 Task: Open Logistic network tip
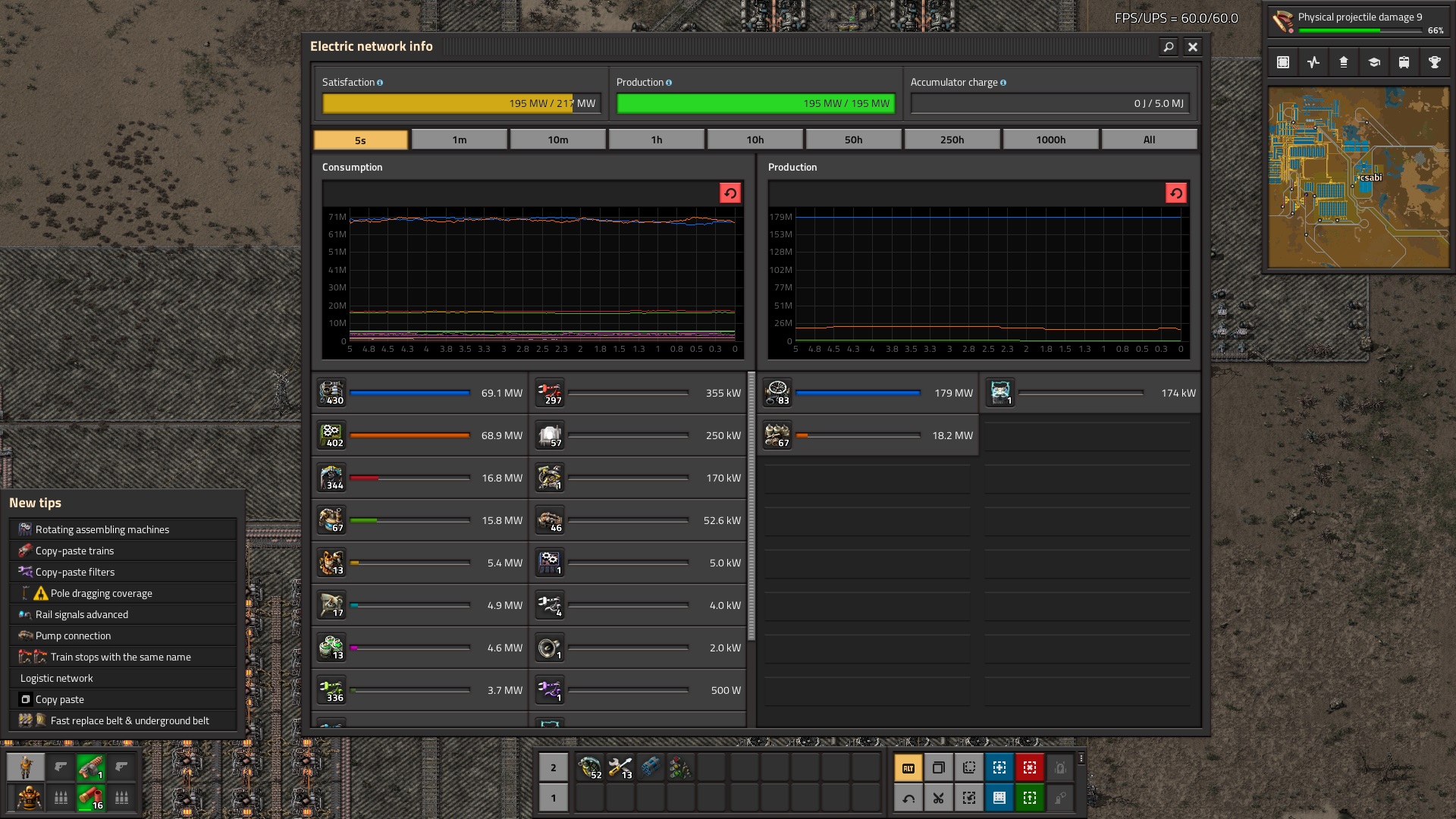click(123, 678)
